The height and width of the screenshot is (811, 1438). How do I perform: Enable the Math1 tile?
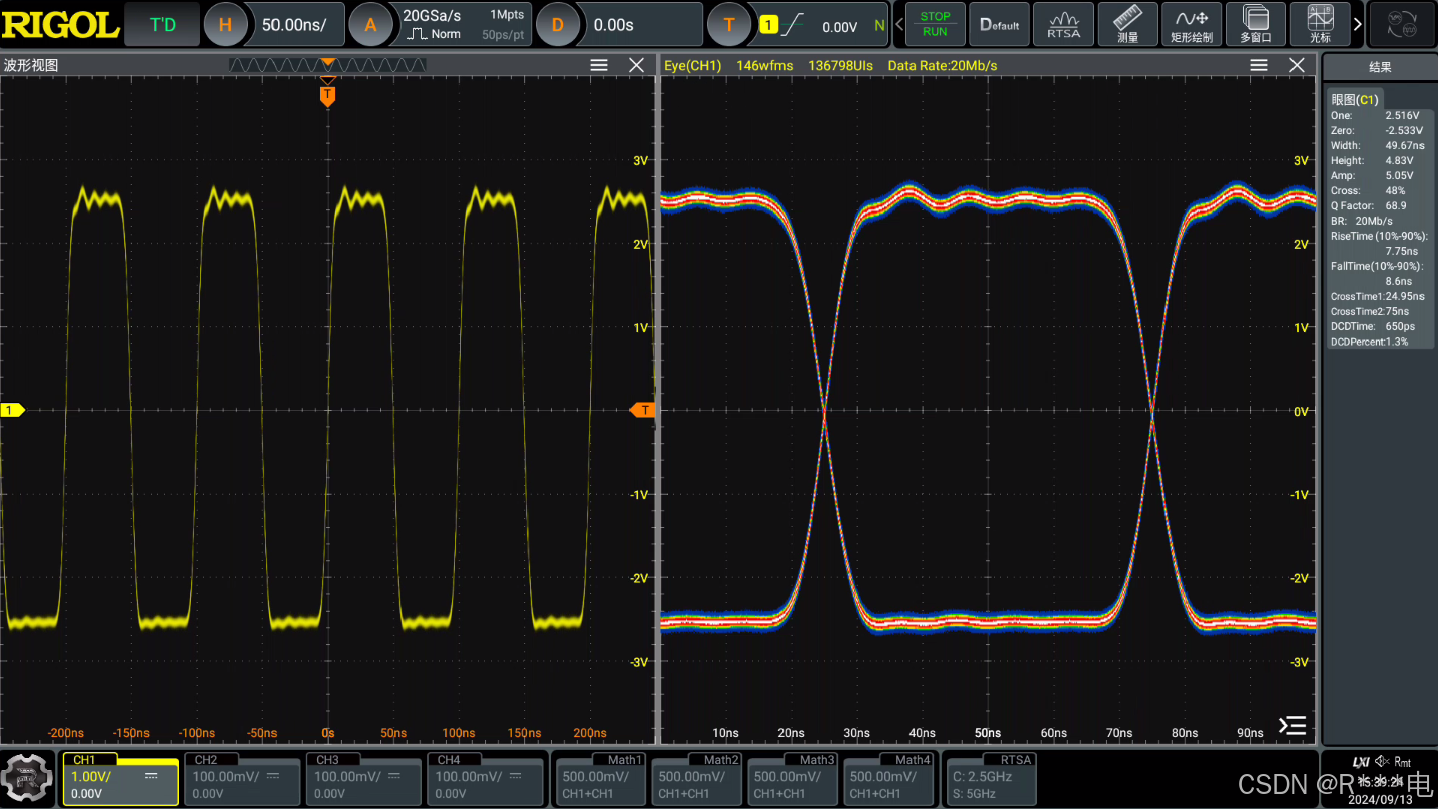tap(601, 779)
